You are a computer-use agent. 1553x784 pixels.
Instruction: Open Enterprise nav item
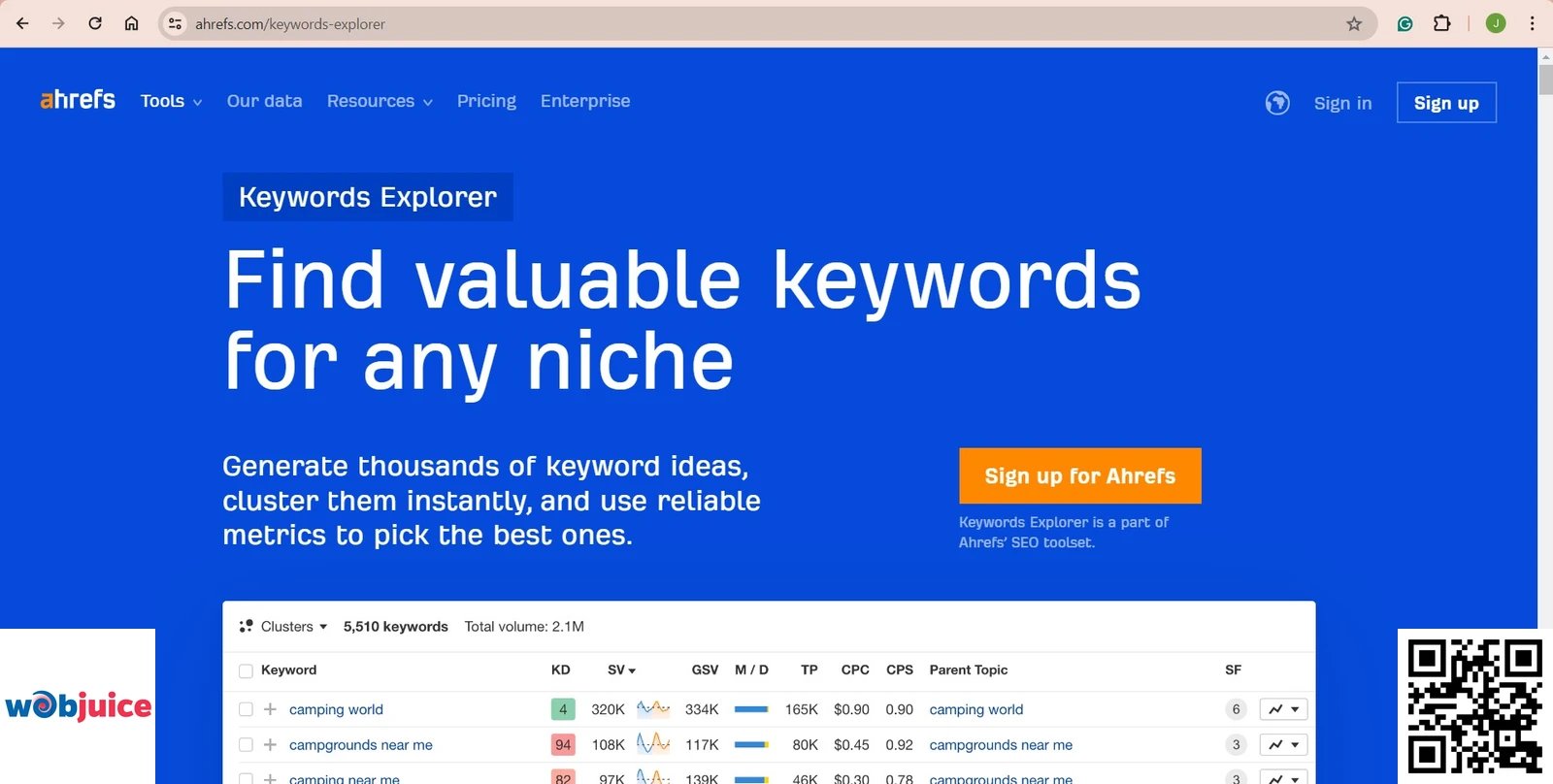[585, 101]
